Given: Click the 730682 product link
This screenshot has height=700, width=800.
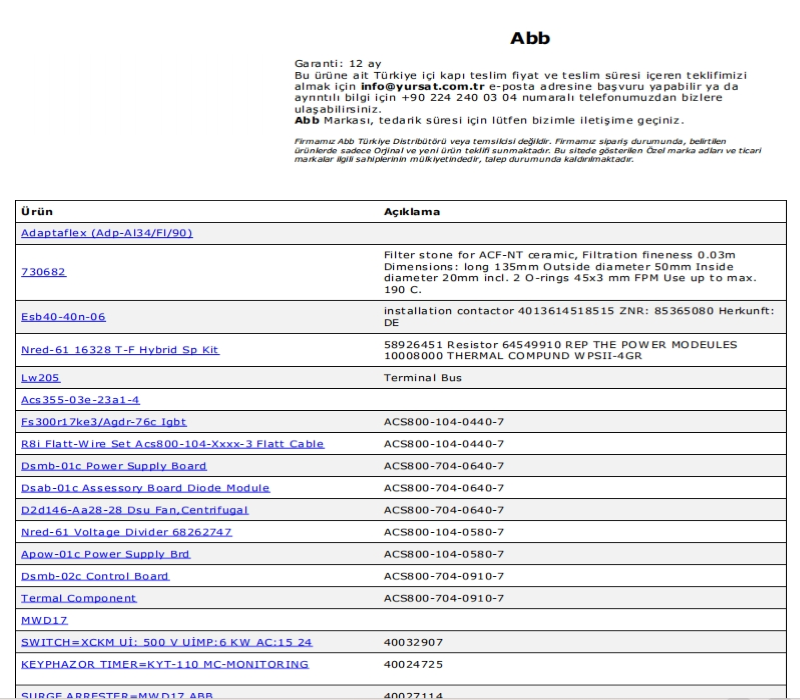Looking at the screenshot, I should (x=43, y=272).
